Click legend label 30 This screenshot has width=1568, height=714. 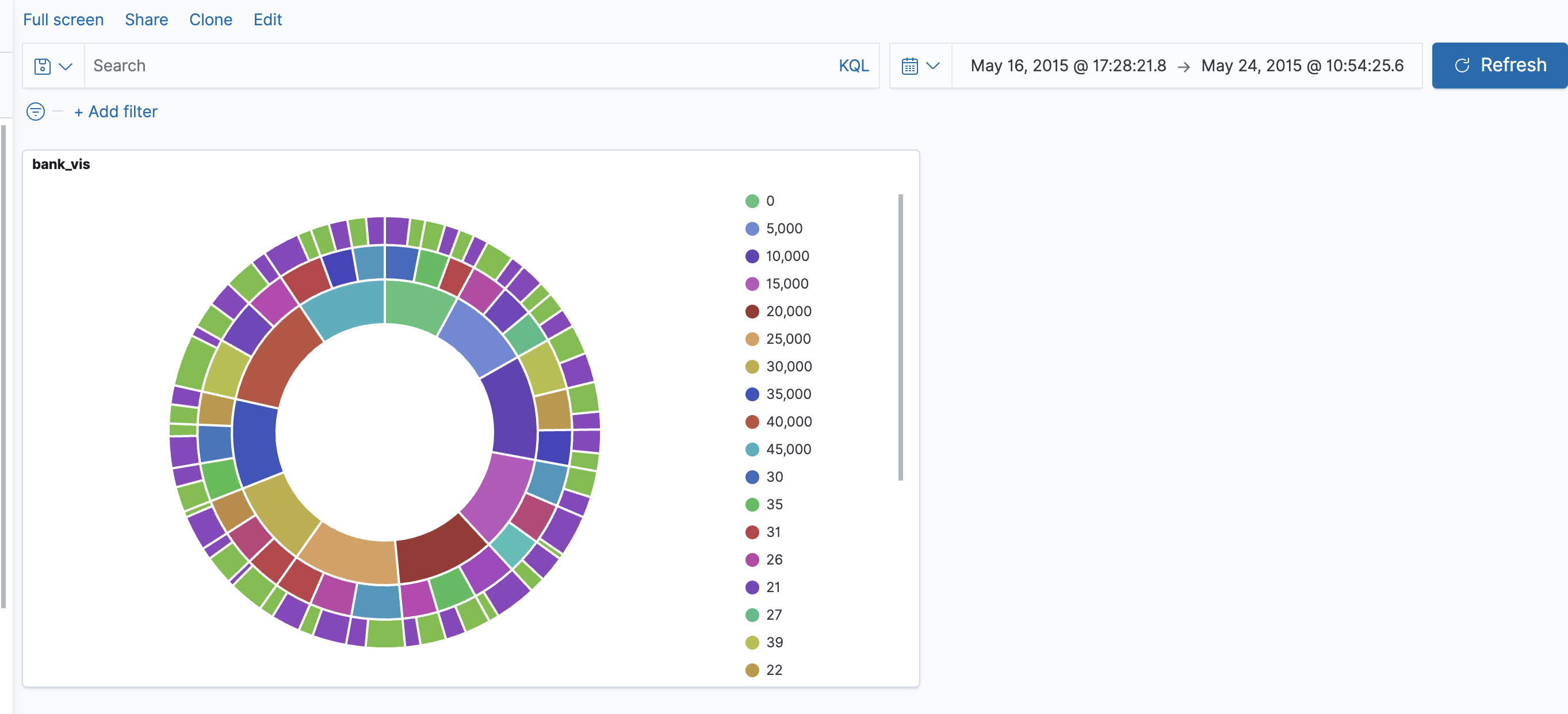point(774,477)
